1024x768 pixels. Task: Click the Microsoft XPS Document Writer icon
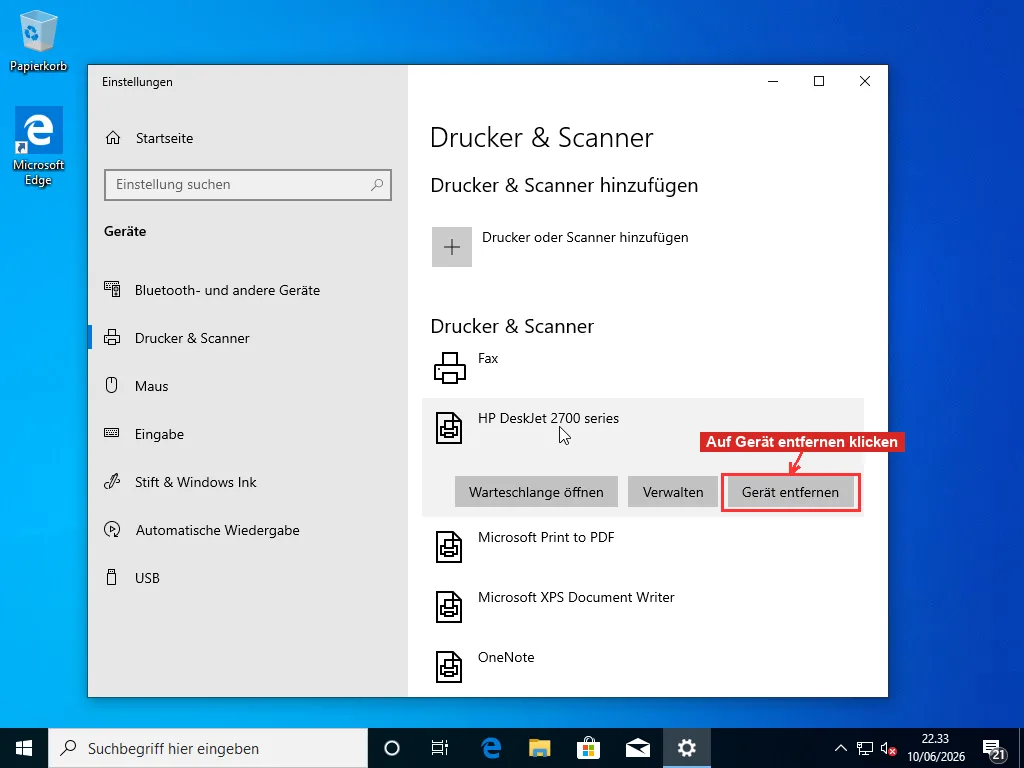pos(449,607)
